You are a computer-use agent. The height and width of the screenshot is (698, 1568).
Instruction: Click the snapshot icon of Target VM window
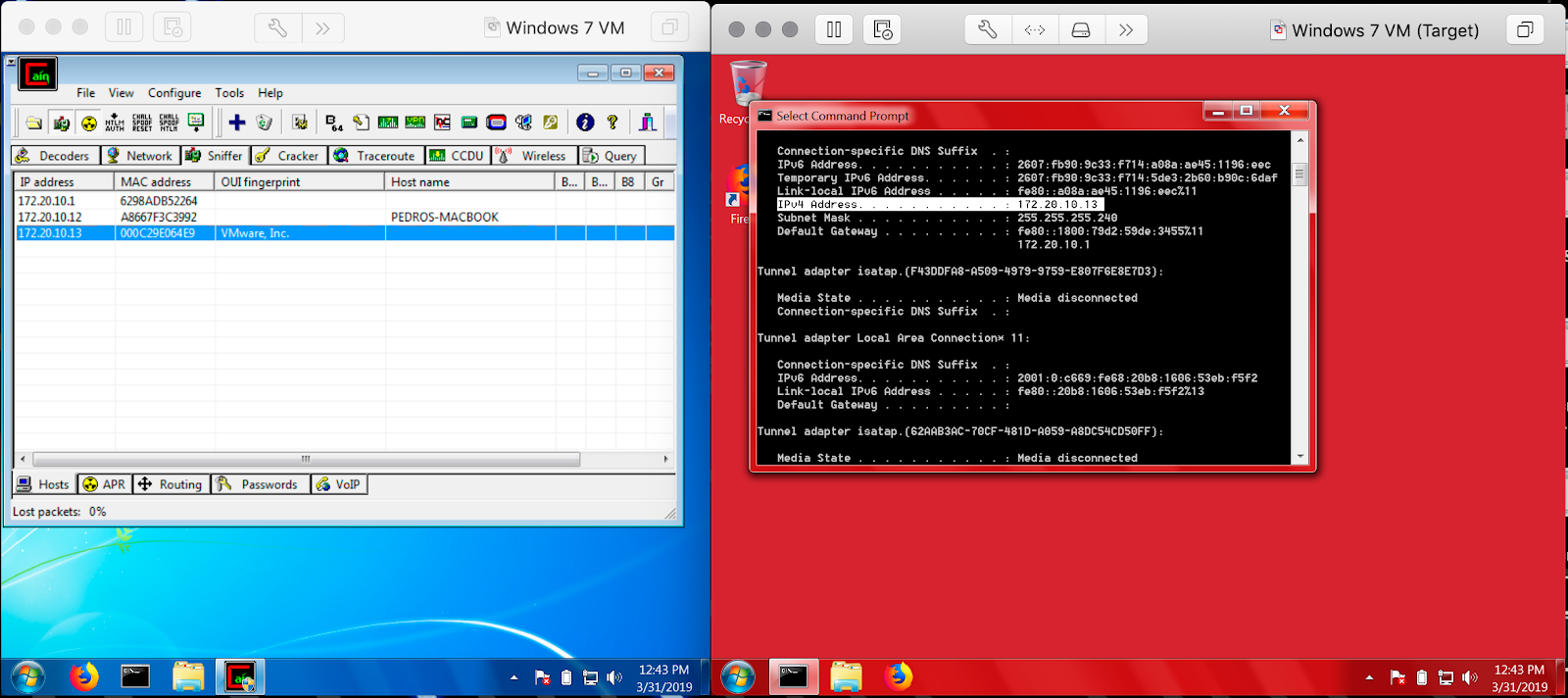882,29
